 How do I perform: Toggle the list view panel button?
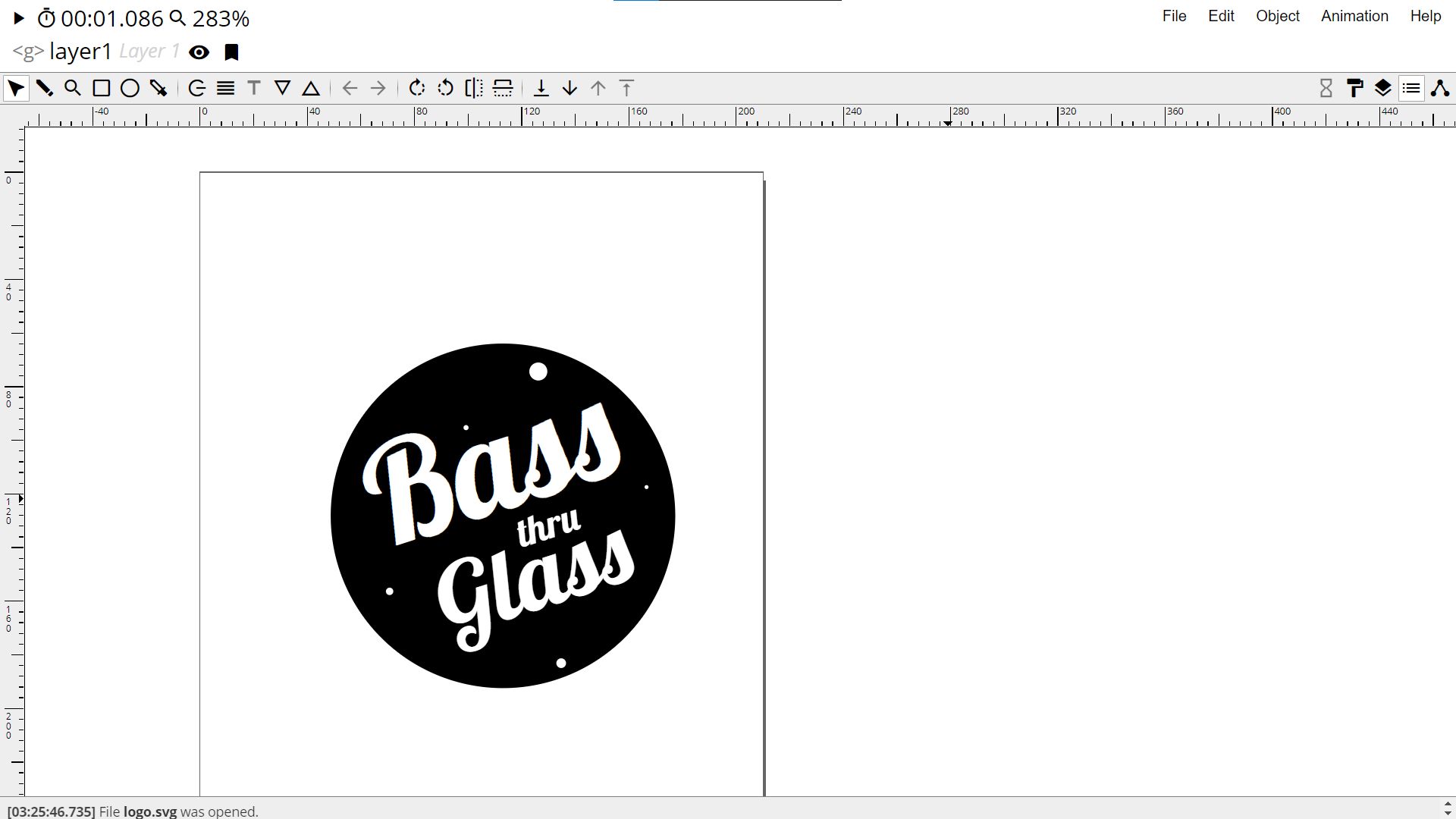pyautogui.click(x=1411, y=89)
